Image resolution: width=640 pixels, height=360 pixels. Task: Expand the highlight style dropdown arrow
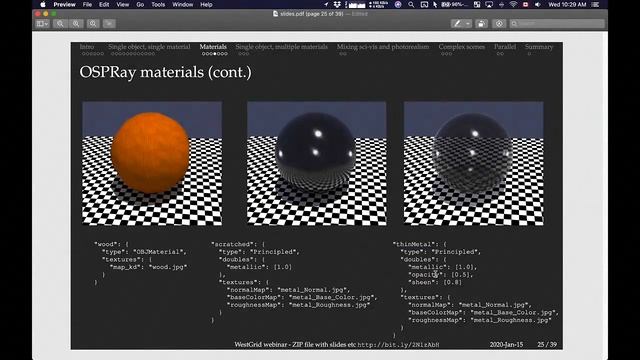click(x=468, y=24)
